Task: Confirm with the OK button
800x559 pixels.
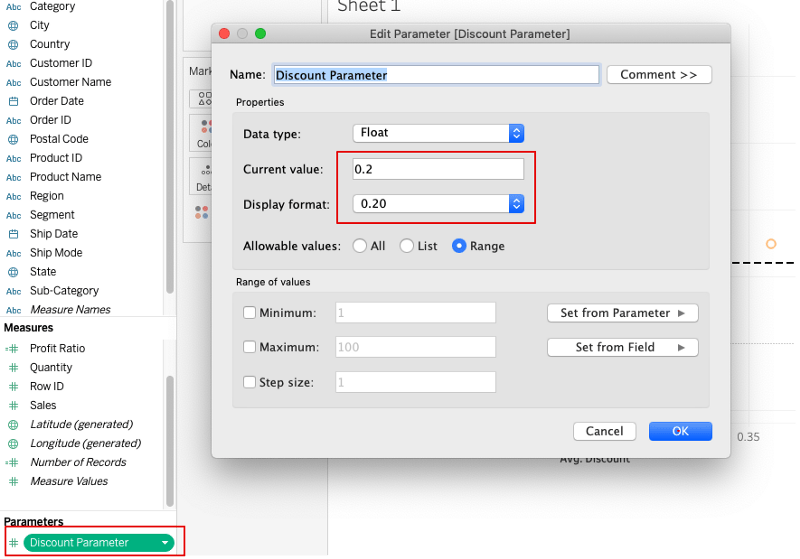Action: coord(680,431)
